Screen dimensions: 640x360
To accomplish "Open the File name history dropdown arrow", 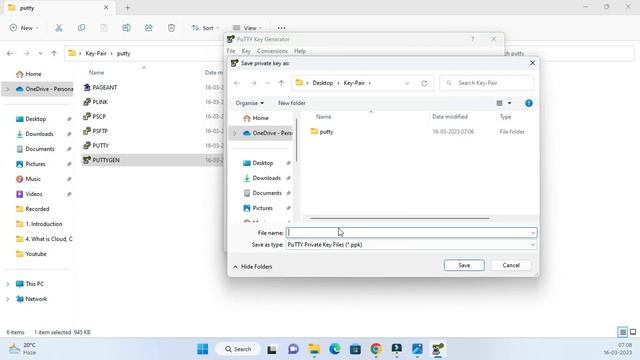I will (x=533, y=233).
